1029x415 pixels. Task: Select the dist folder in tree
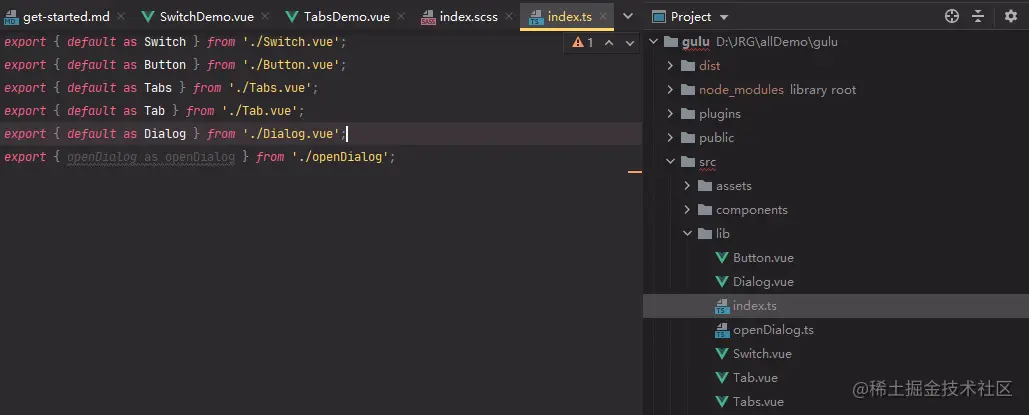click(x=709, y=66)
